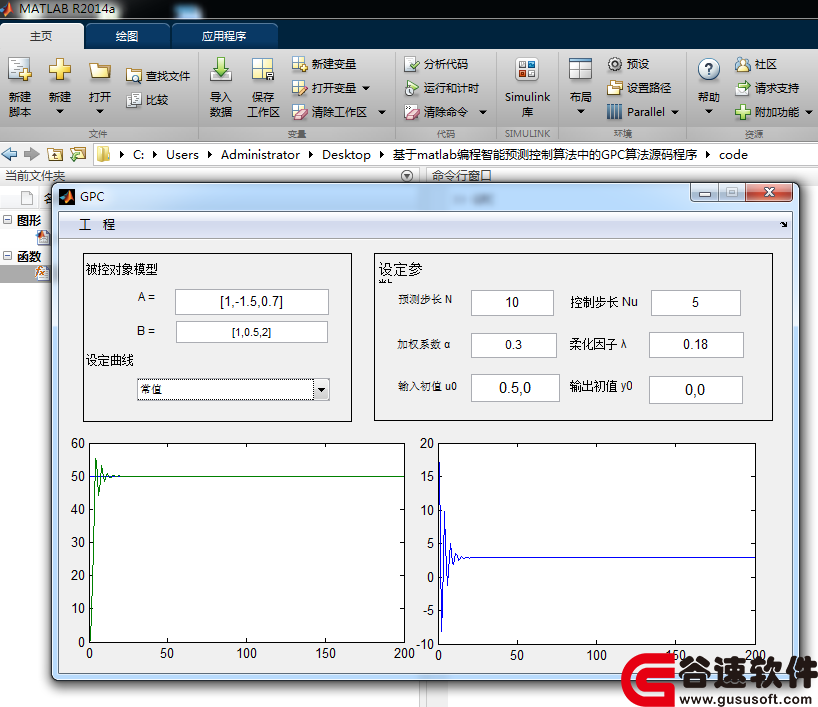Click the GPC算法源码程序 folder path segment
The width and height of the screenshot is (818, 707).
click(x=545, y=154)
